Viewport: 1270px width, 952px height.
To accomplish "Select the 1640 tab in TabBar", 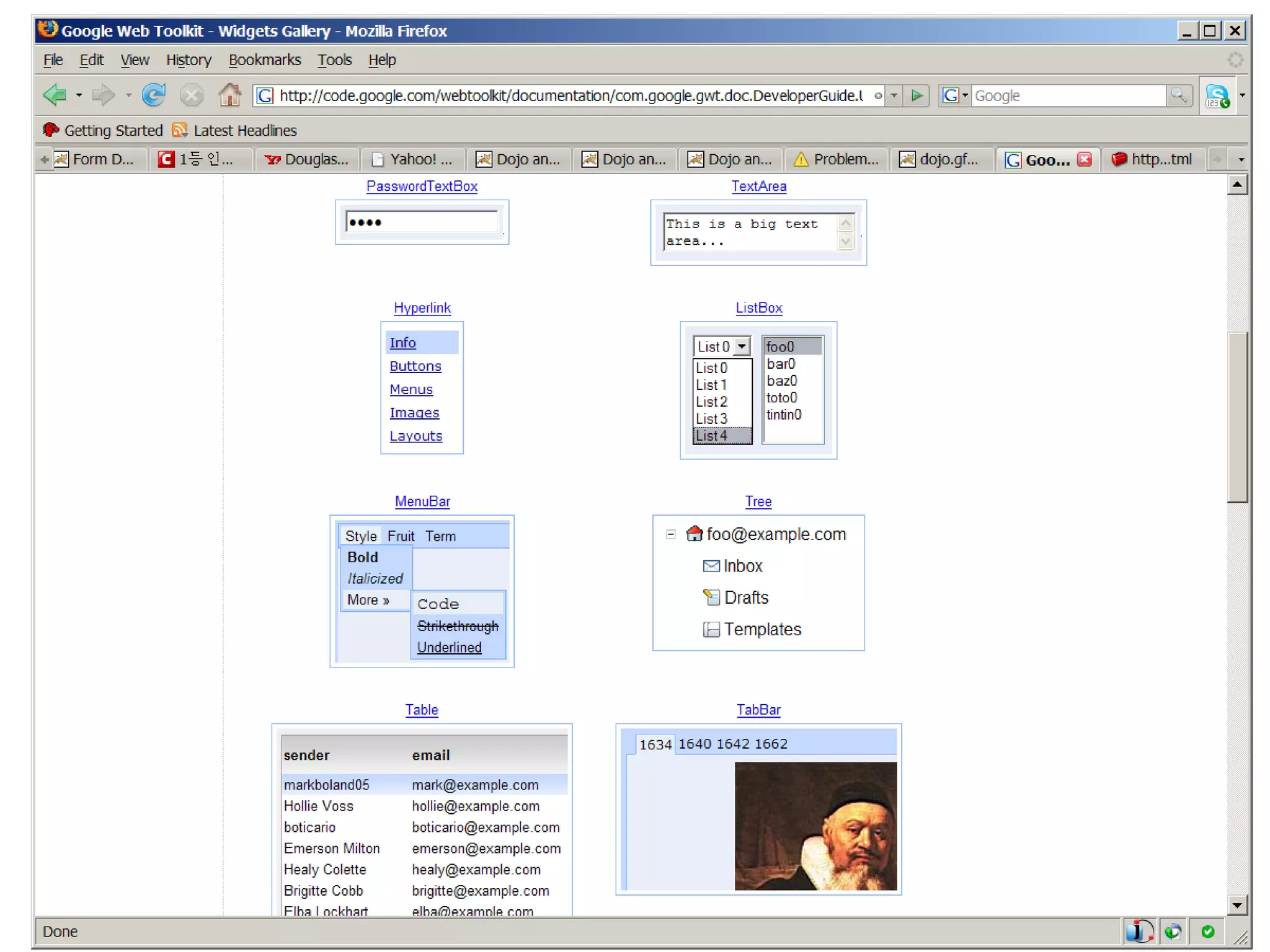I will tap(695, 744).
